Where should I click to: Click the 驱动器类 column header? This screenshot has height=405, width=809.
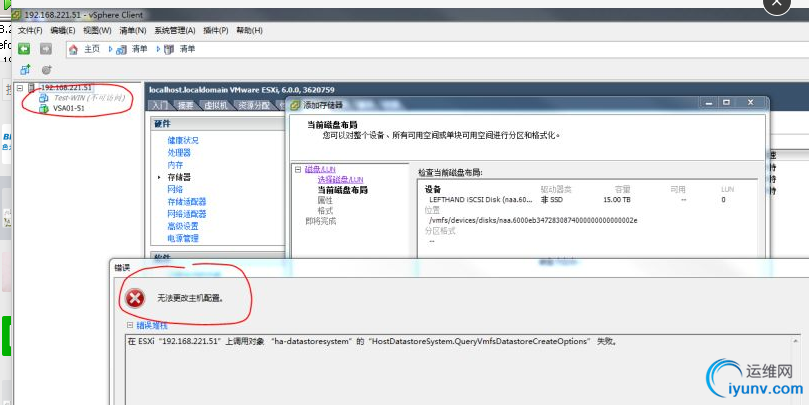(556, 189)
